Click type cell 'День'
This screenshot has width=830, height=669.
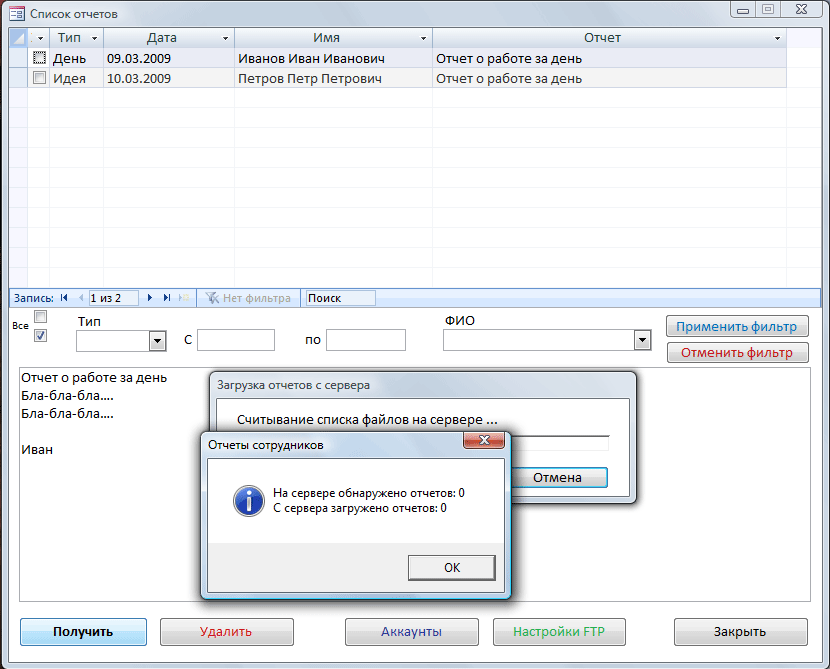[76, 58]
